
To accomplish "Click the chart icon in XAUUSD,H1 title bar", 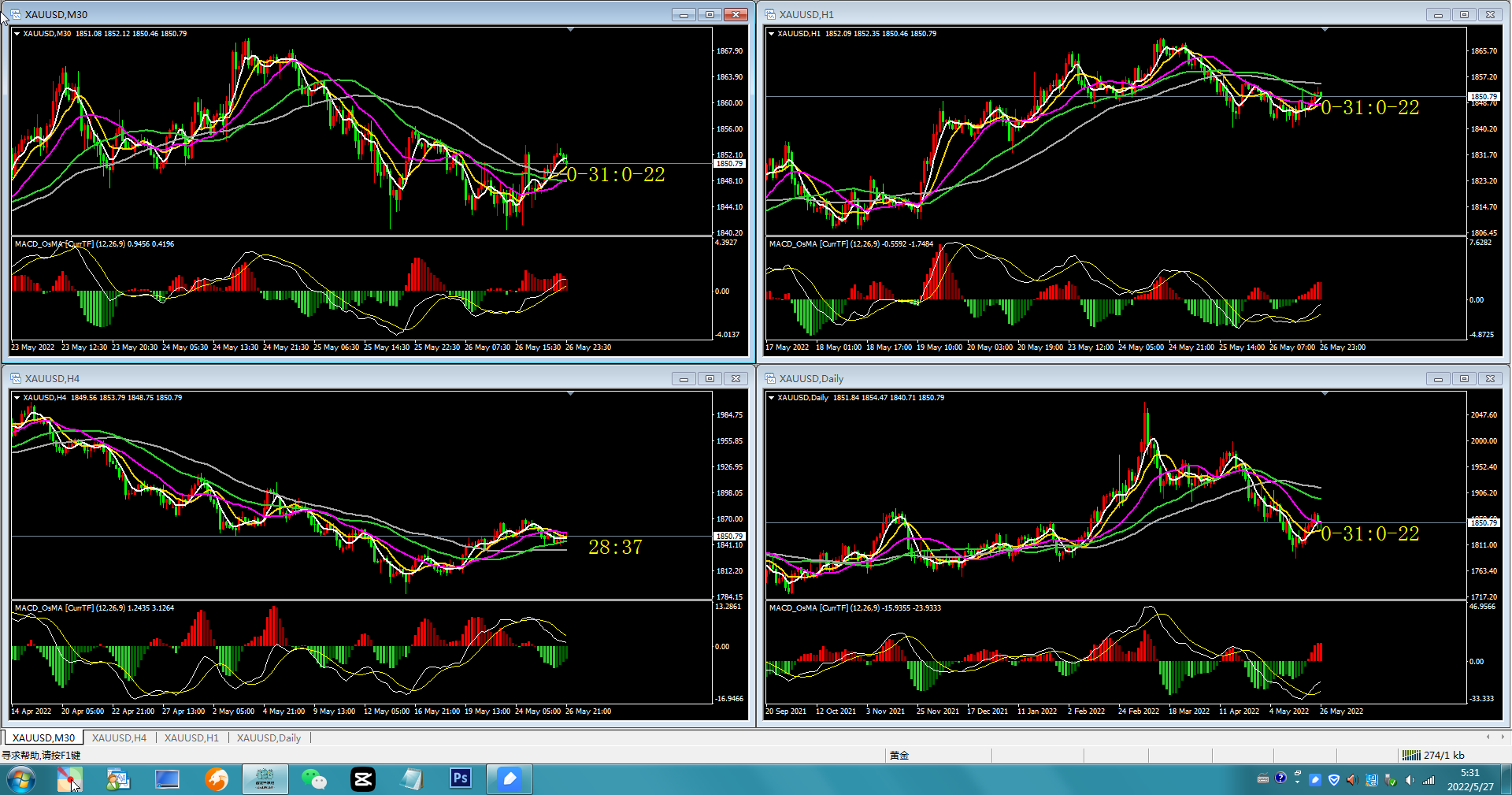I will (770, 14).
